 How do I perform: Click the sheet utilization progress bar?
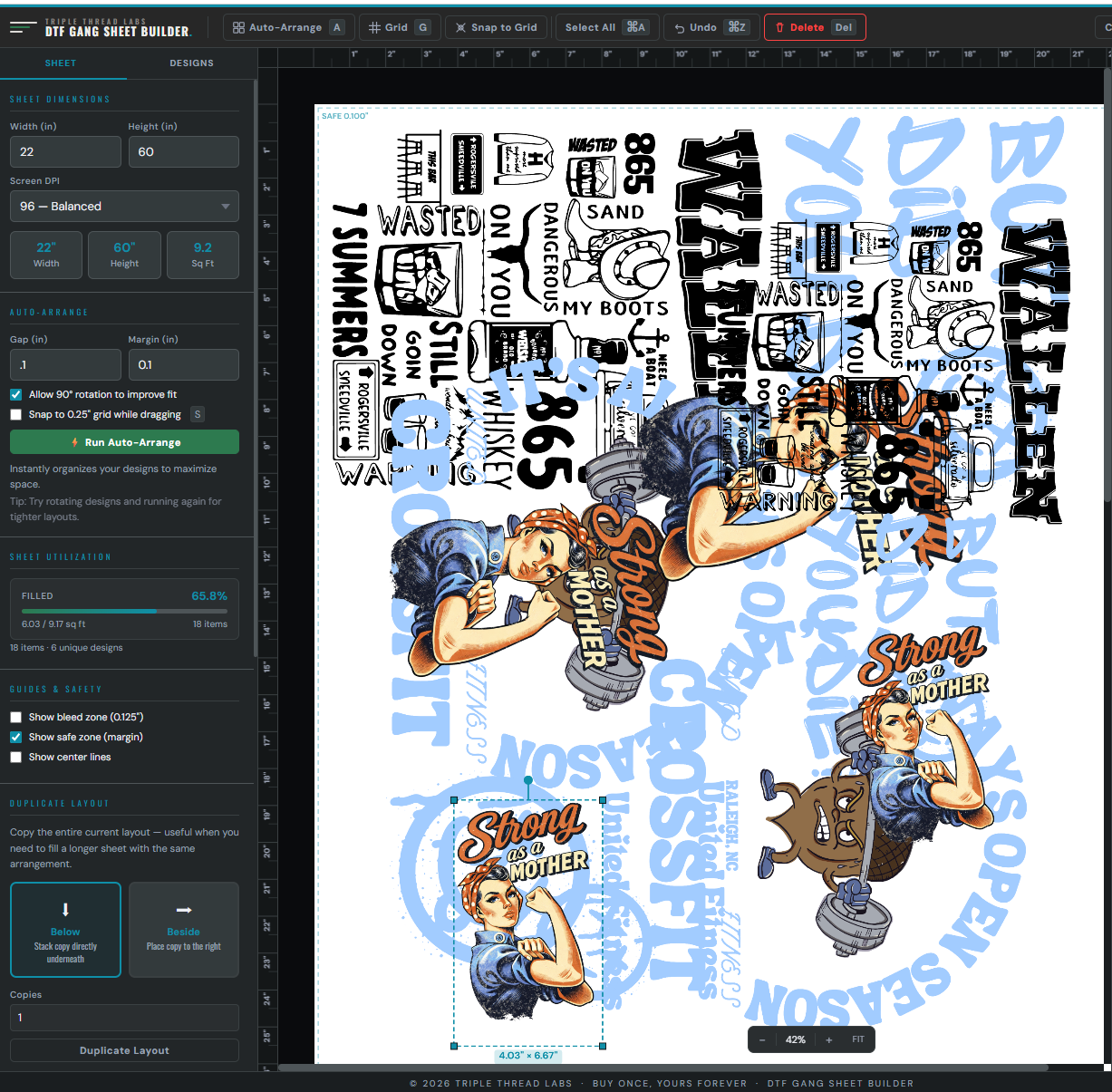click(x=124, y=611)
